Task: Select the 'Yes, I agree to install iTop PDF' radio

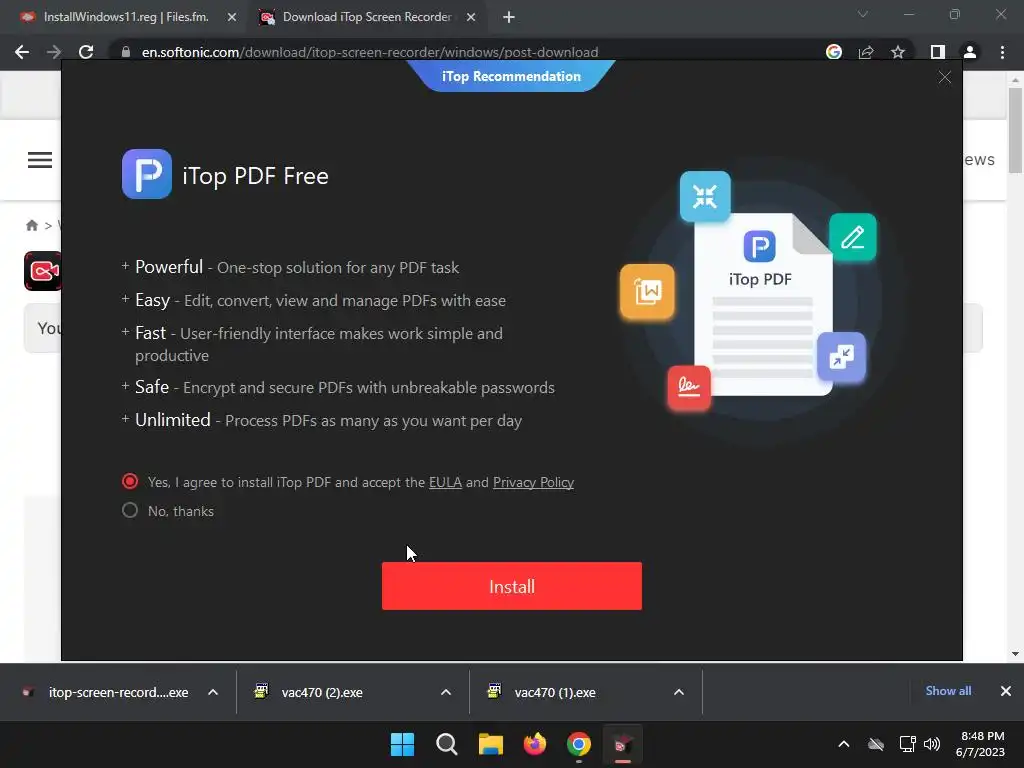Action: click(130, 481)
